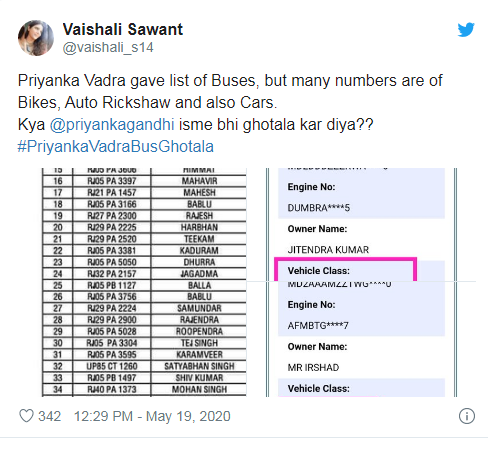Screen dimensions: 488x449
Task: View the 342 likes count
Action: (x=49, y=416)
